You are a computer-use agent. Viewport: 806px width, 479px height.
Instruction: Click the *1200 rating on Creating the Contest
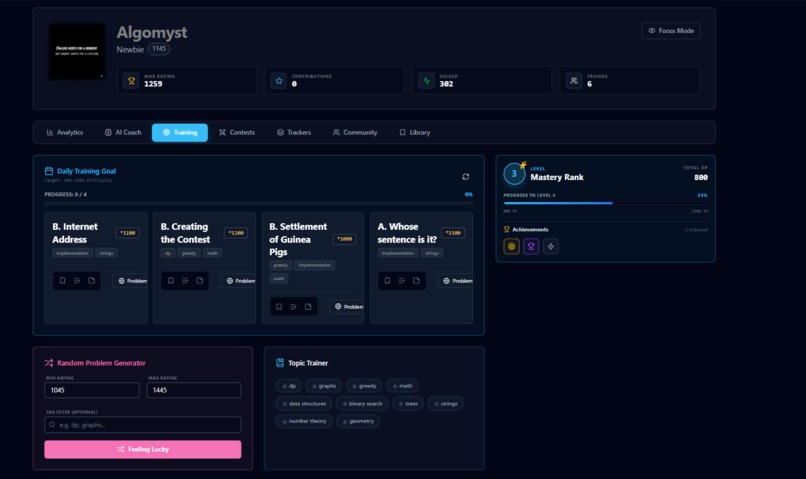coord(236,233)
